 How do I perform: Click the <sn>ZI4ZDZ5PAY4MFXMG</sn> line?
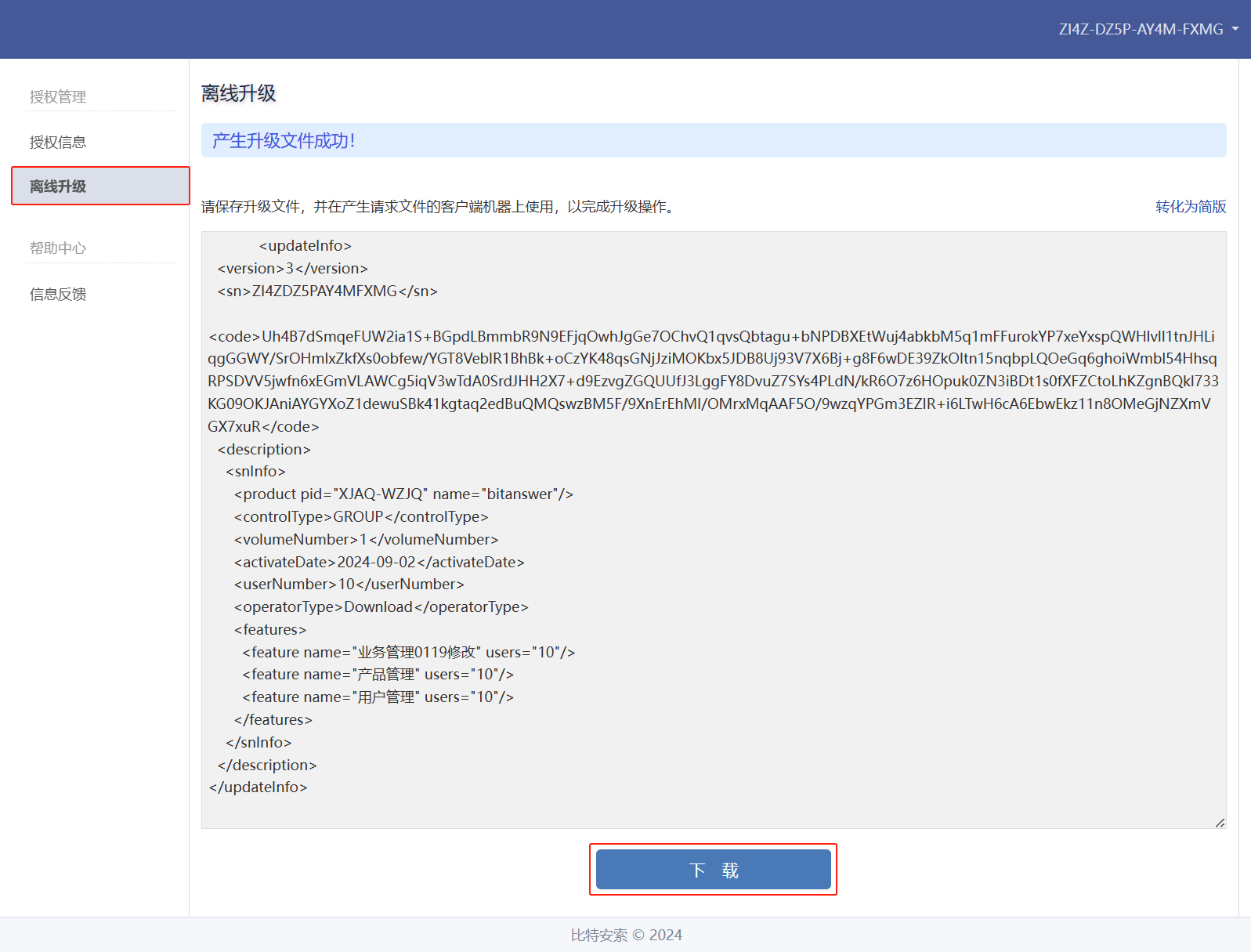(327, 291)
